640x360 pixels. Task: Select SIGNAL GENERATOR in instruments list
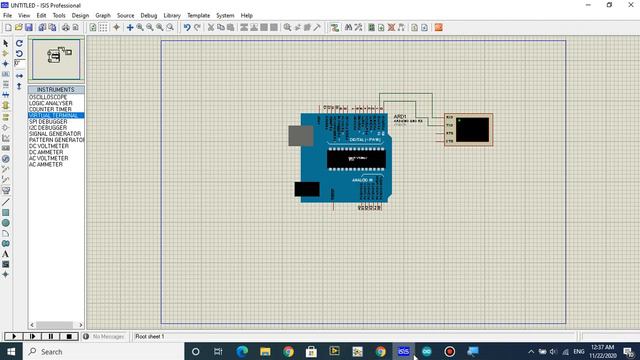point(56,134)
